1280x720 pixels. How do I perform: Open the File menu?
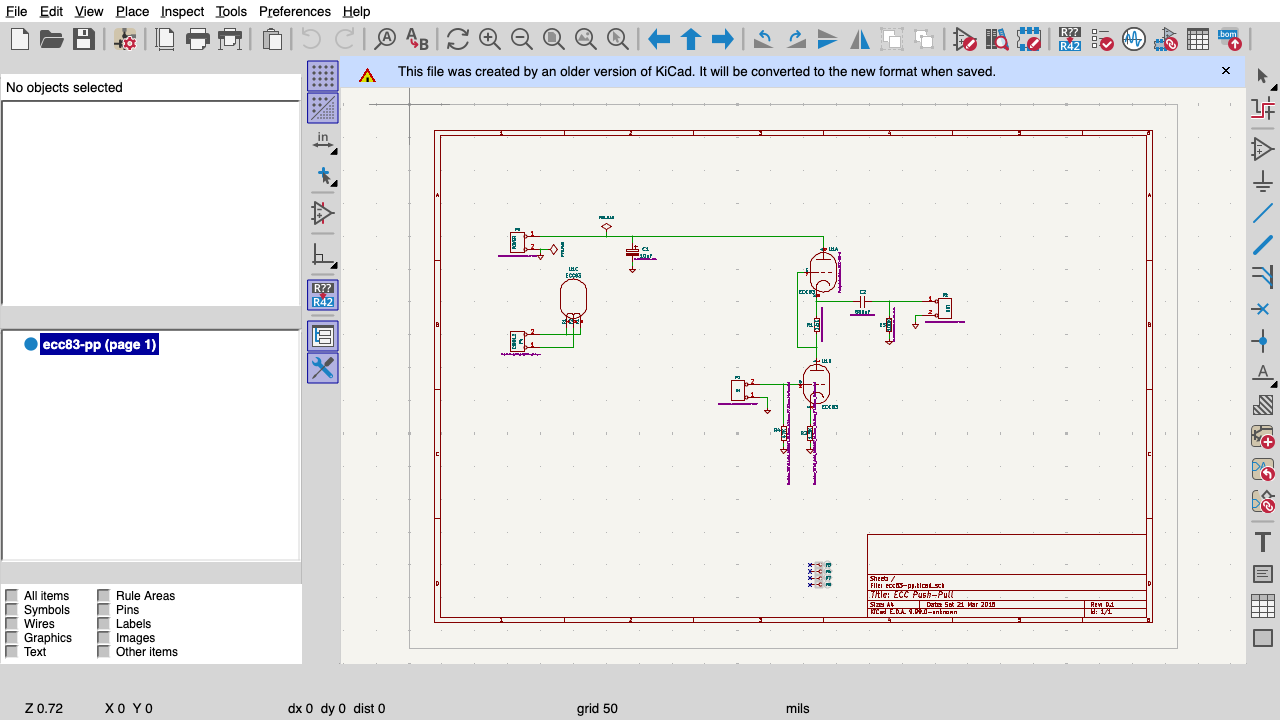16,11
